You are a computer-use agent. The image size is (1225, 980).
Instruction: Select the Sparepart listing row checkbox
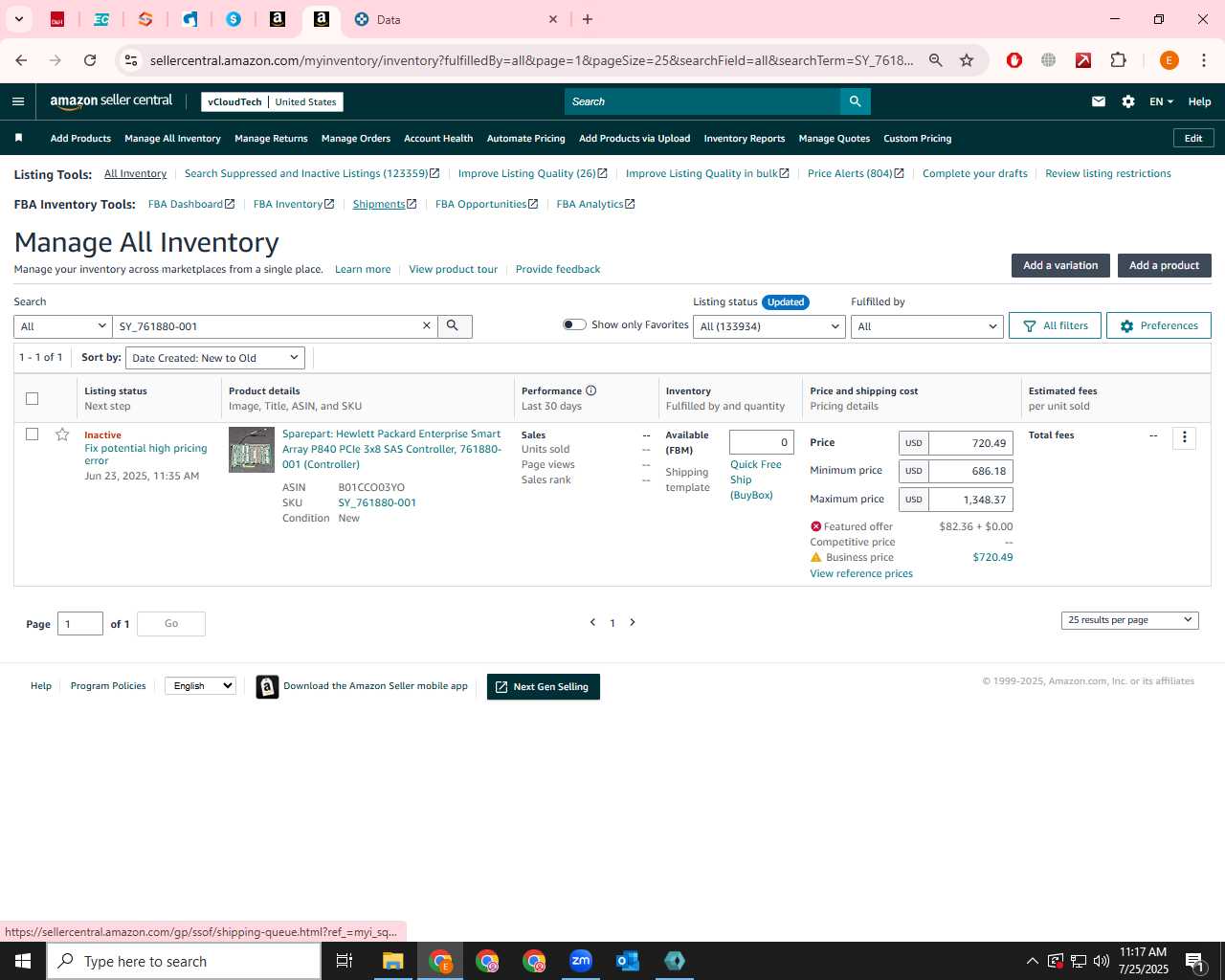(x=32, y=434)
